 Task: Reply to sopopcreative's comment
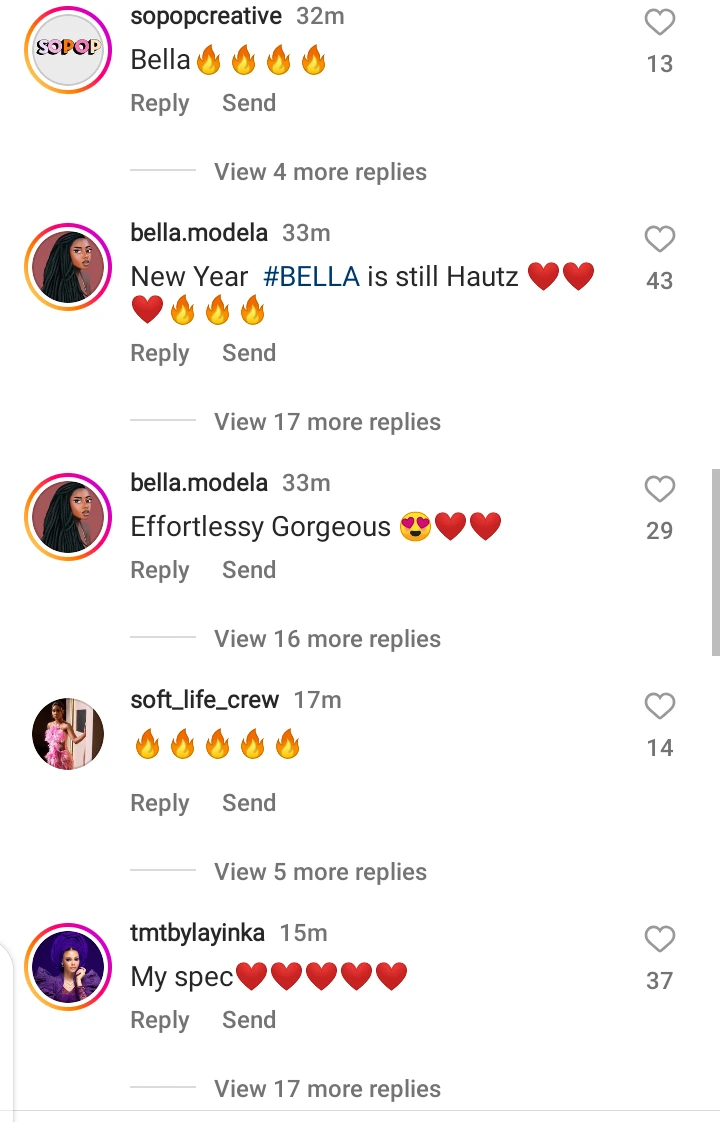tap(160, 103)
